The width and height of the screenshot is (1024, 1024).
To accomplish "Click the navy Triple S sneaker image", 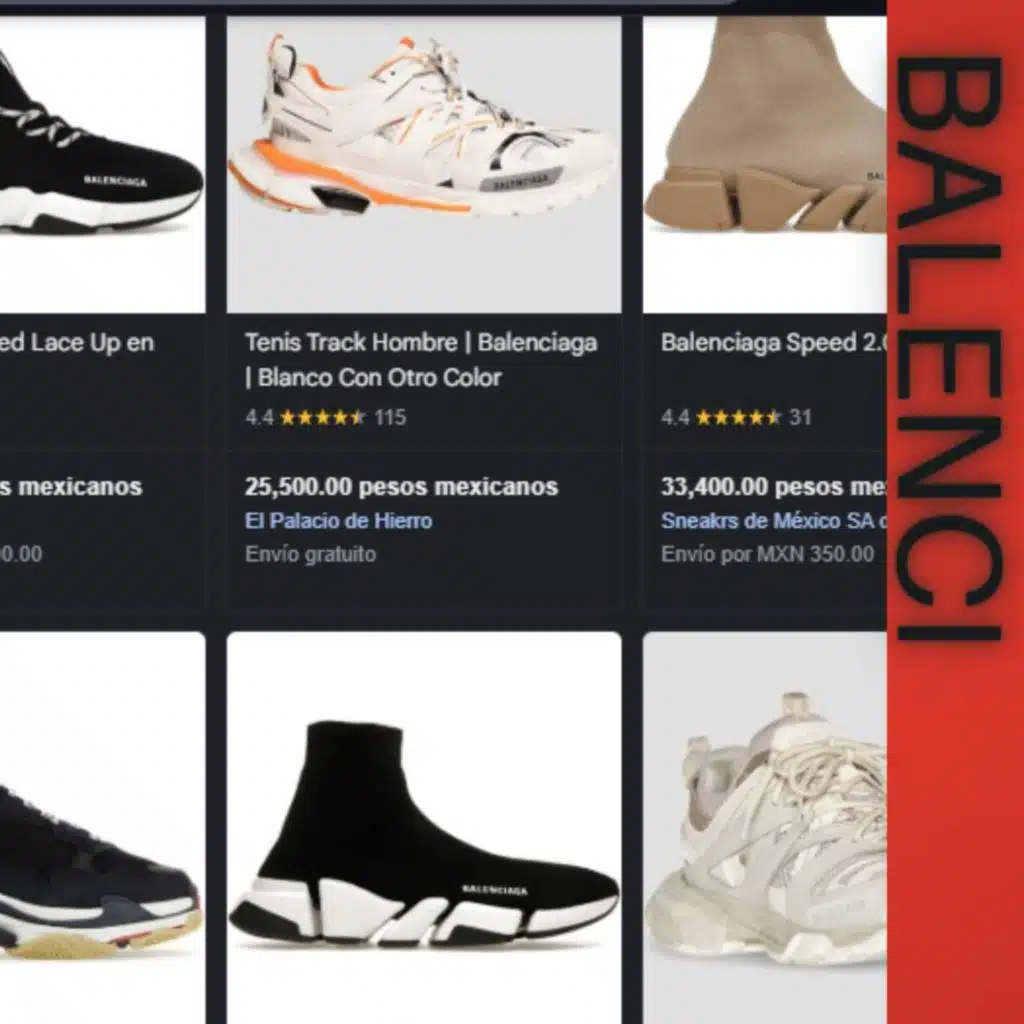I will (103, 827).
